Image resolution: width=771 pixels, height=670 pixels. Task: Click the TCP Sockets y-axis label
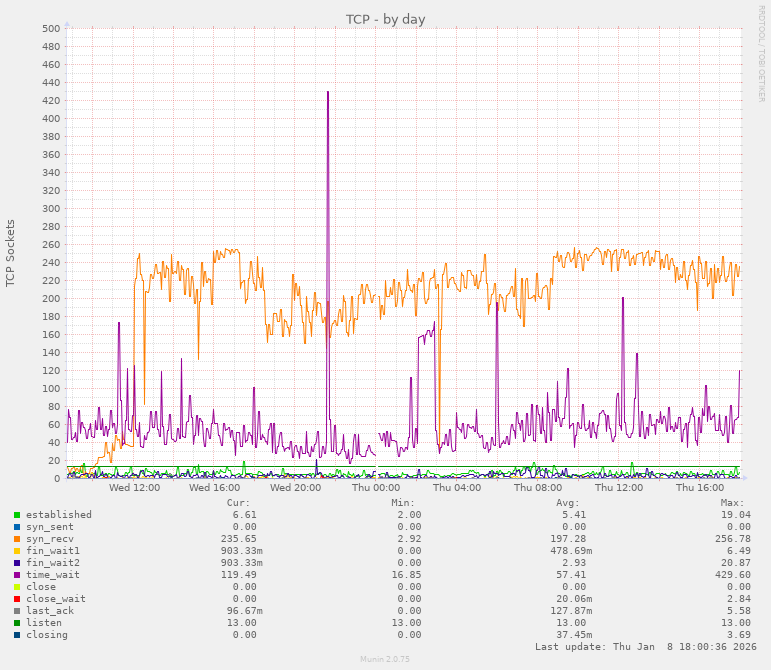point(11,253)
